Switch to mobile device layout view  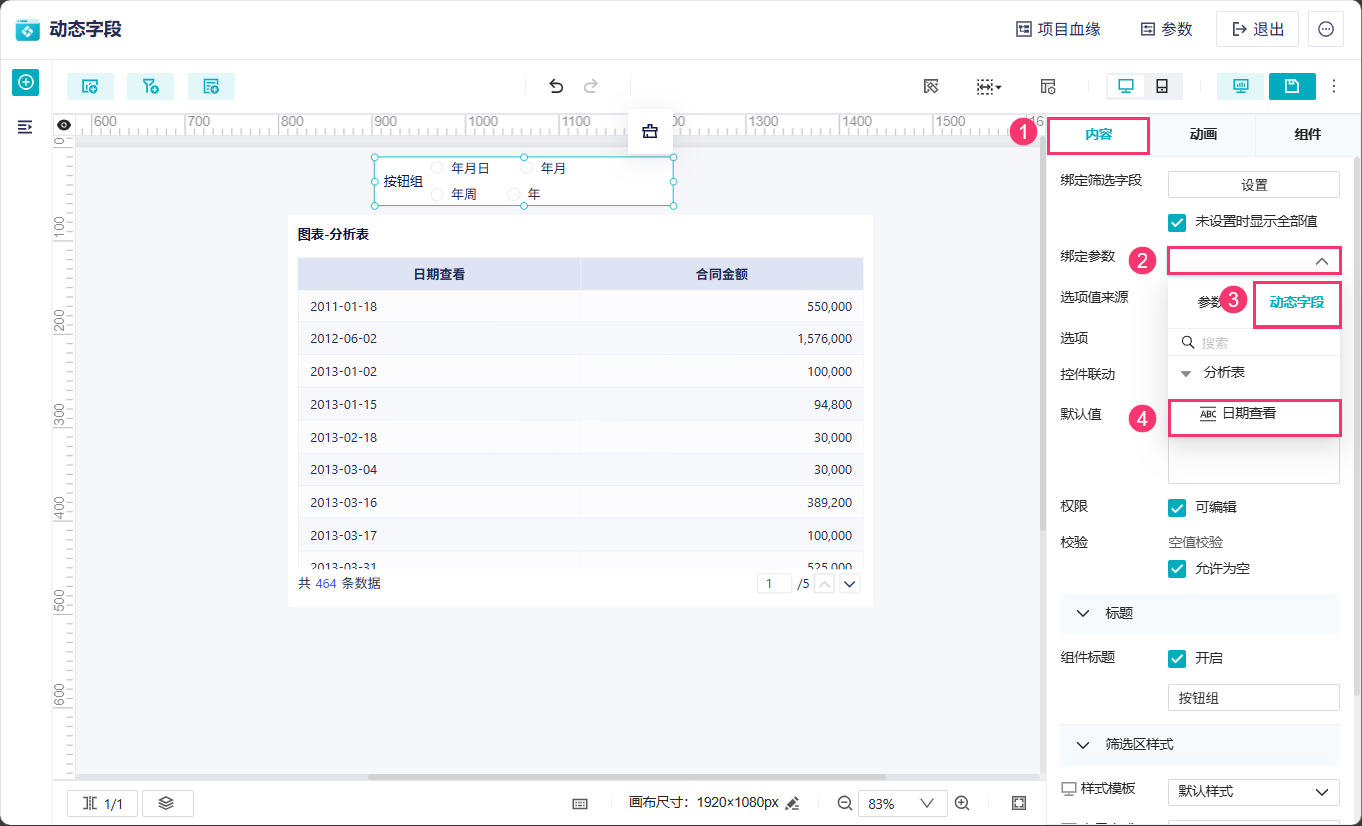coord(1162,87)
